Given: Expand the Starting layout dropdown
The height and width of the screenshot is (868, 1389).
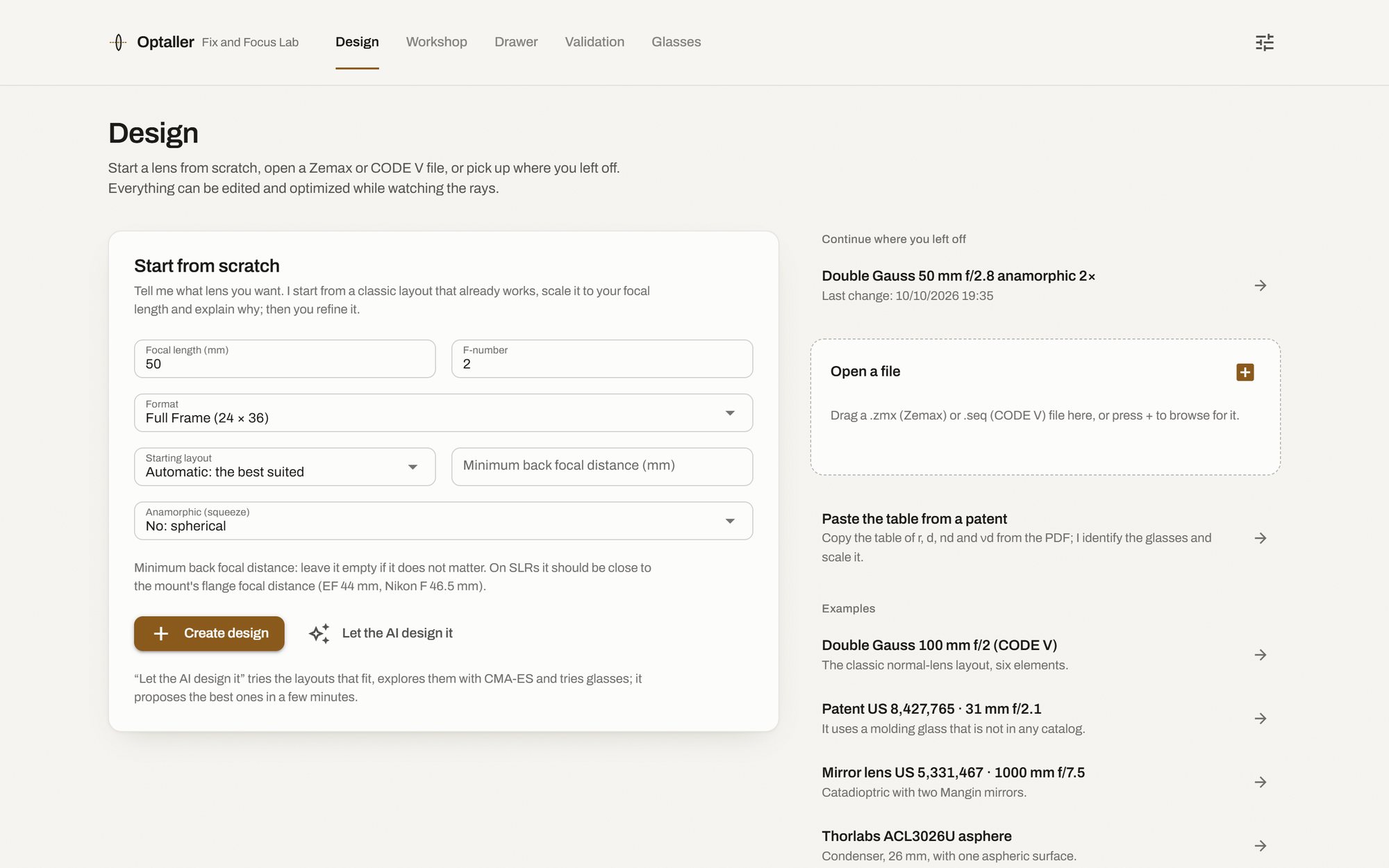Looking at the screenshot, I should 285,467.
